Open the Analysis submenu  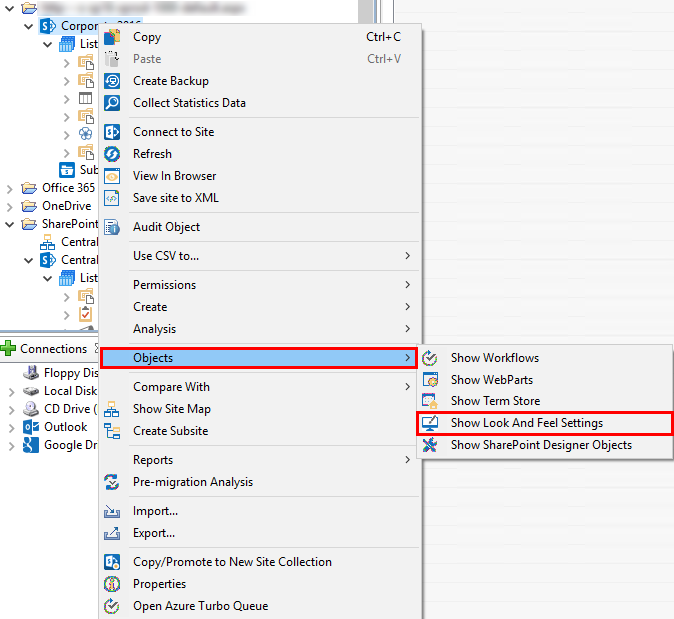coord(260,329)
